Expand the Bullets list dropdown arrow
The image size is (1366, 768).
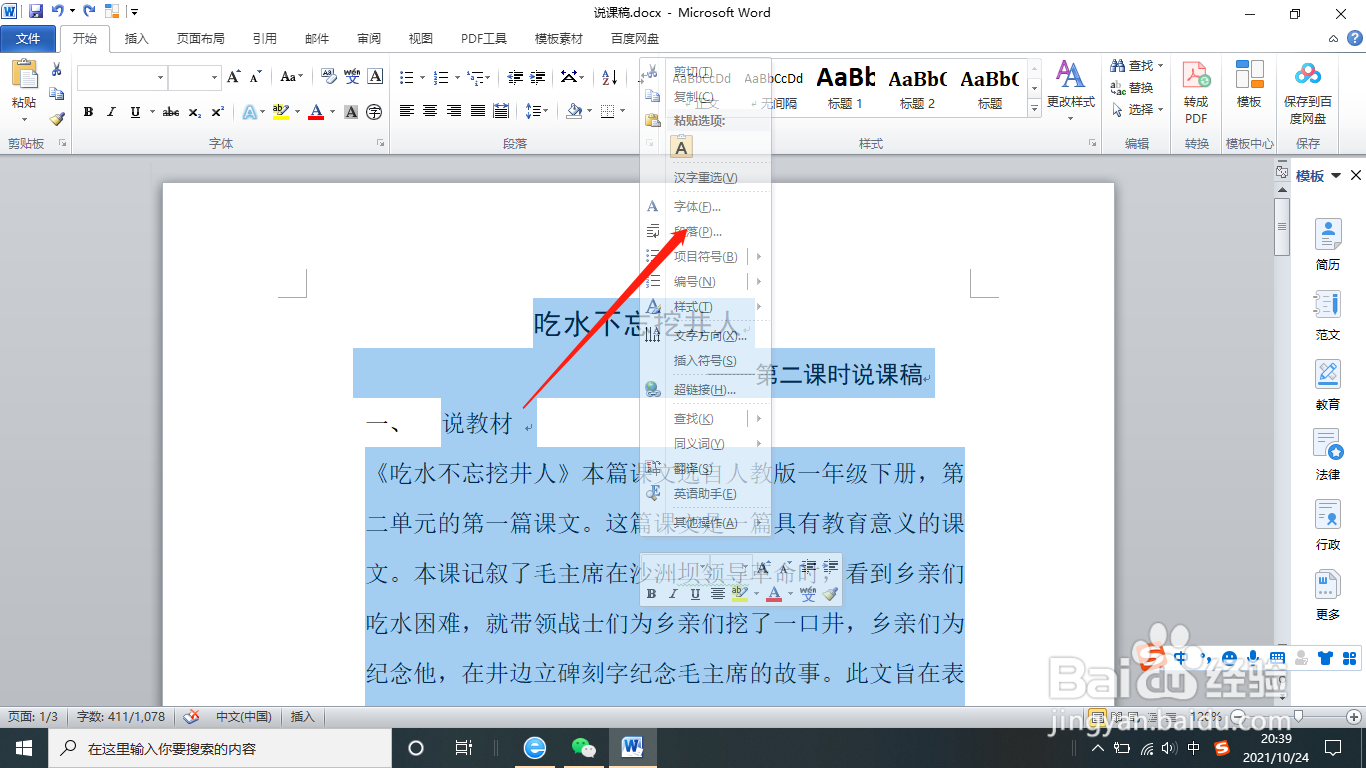(423, 78)
